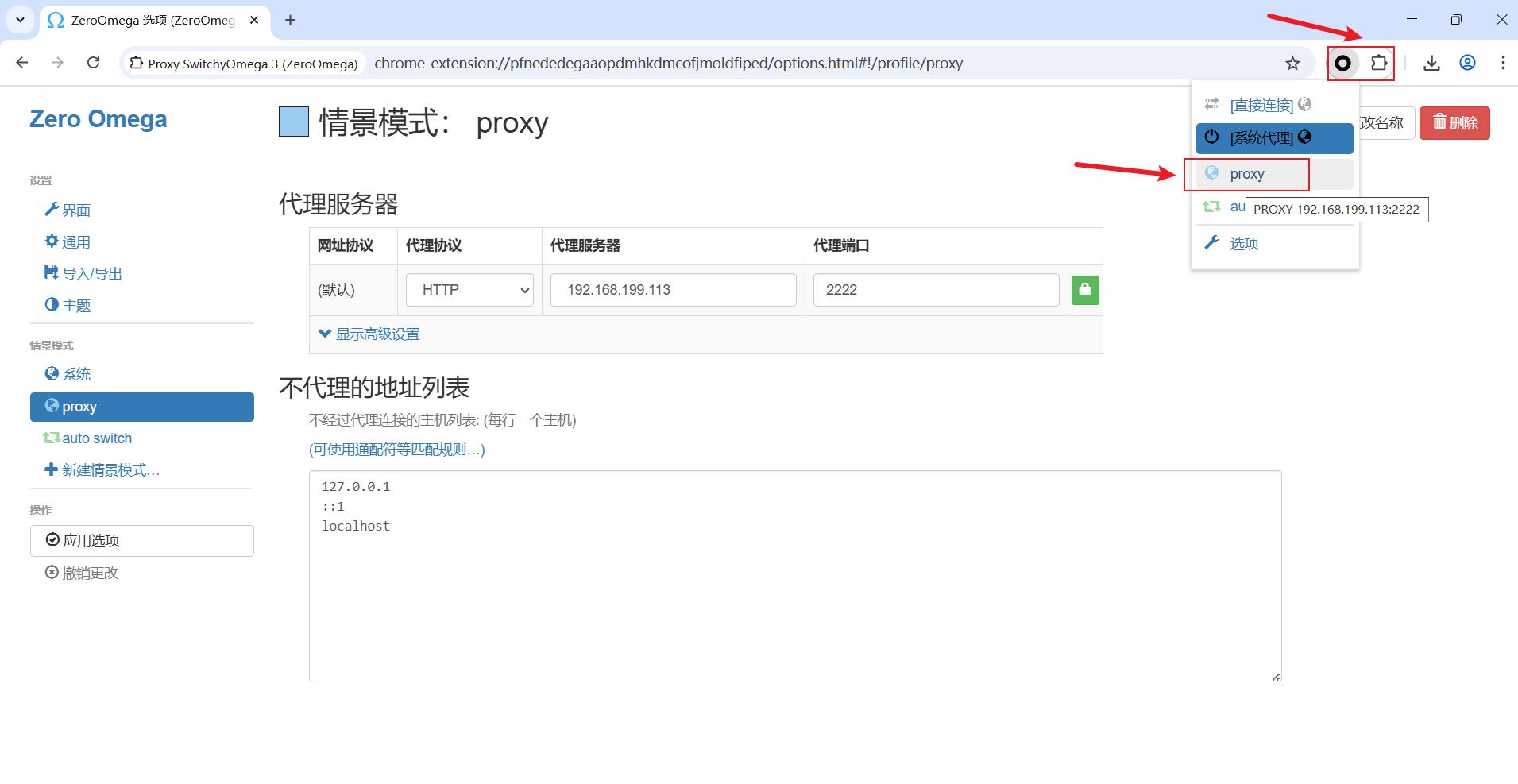1518x784 pixels.
Task: Select 界面 settings with the wrench icon
Action: click(75, 210)
